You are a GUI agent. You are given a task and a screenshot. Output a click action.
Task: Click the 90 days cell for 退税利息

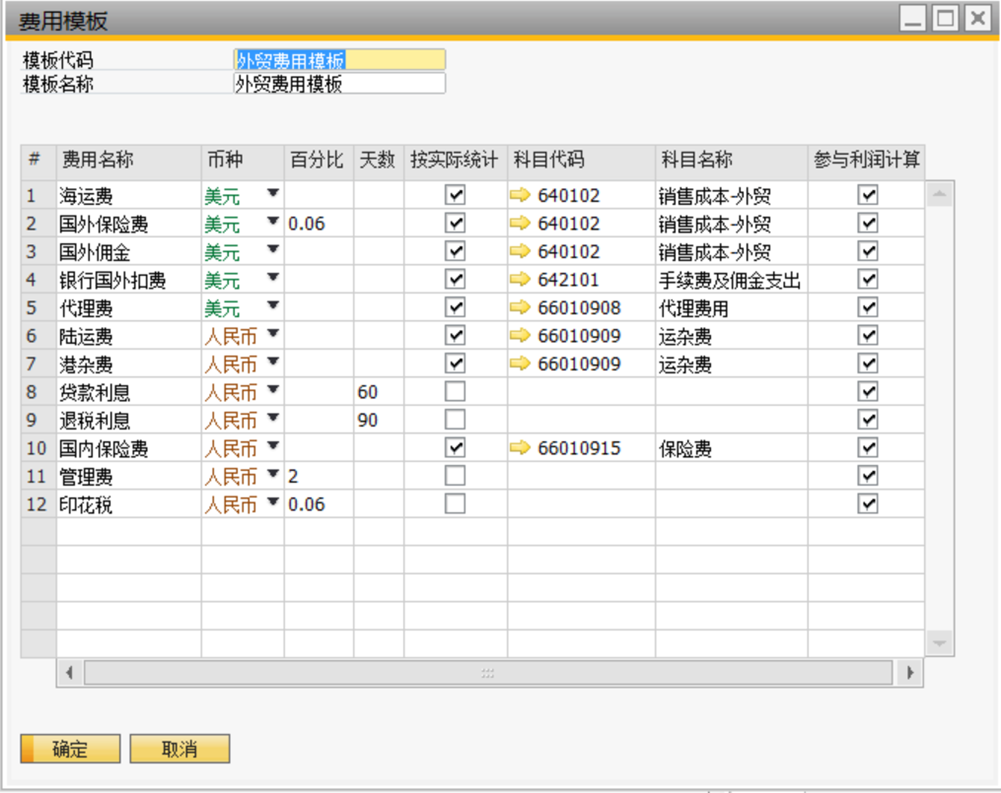(x=379, y=419)
